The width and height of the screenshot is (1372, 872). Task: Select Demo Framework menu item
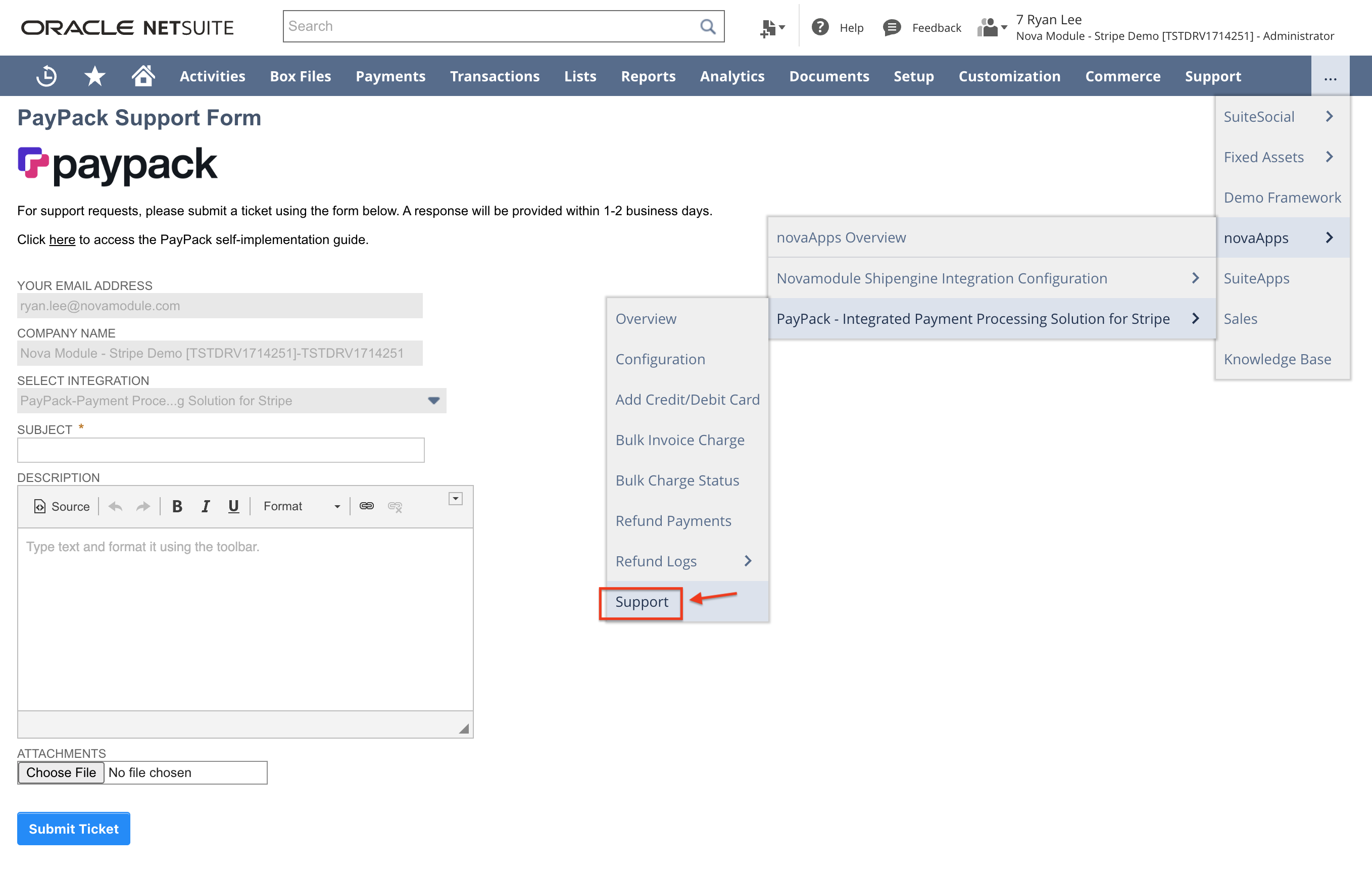coord(1282,198)
